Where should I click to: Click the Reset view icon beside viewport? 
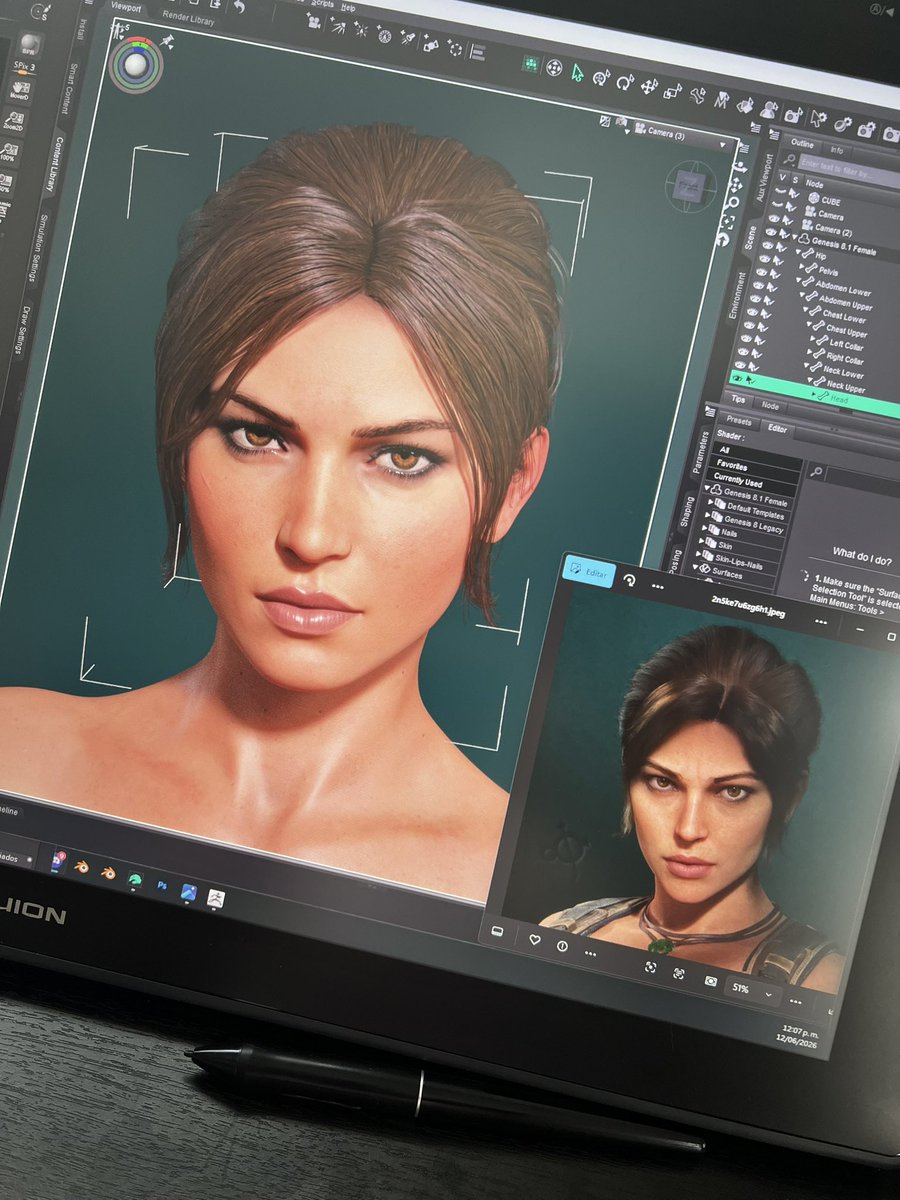click(723, 239)
